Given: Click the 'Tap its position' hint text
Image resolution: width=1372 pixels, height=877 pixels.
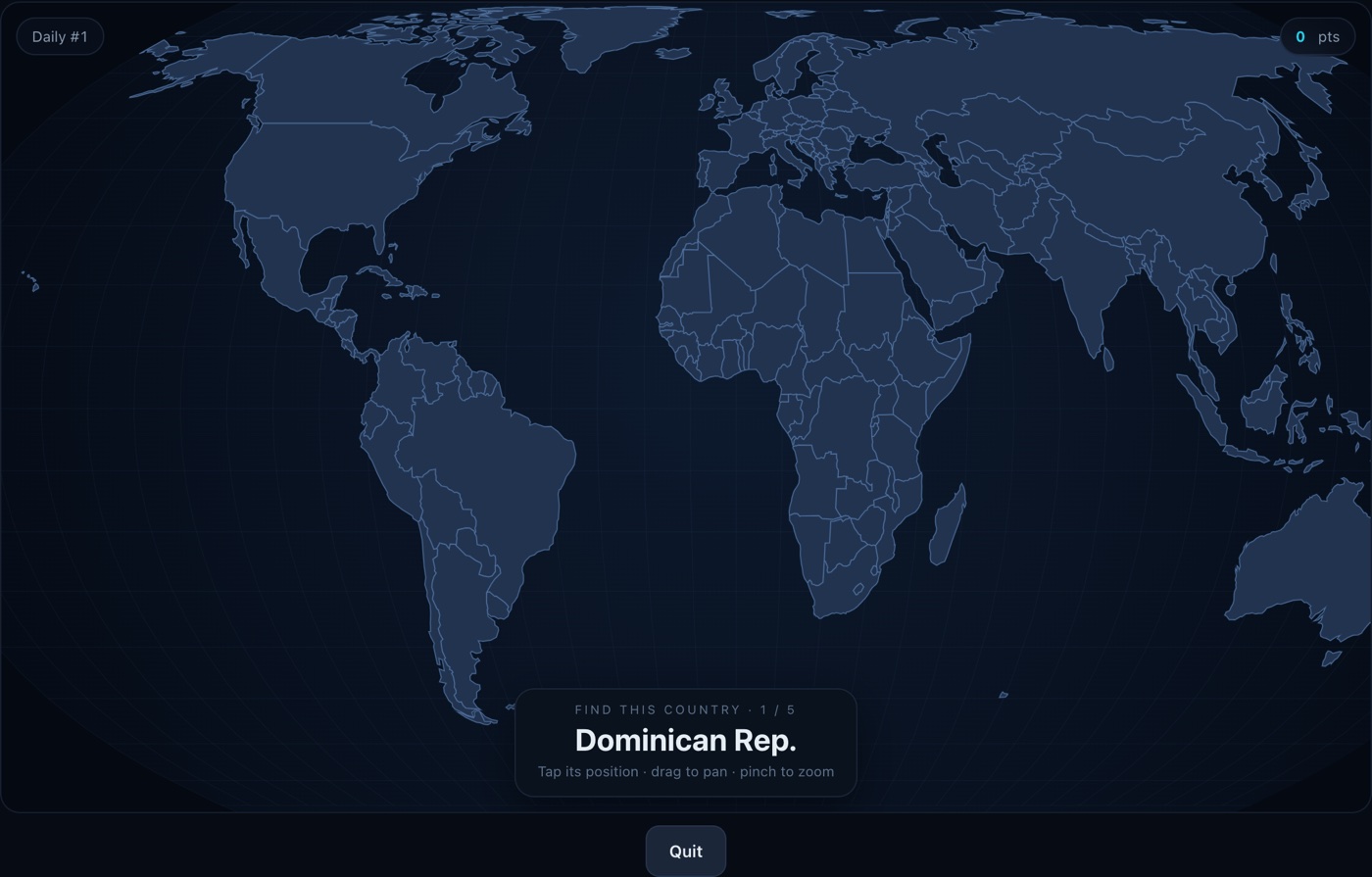Looking at the screenshot, I should 588,771.
